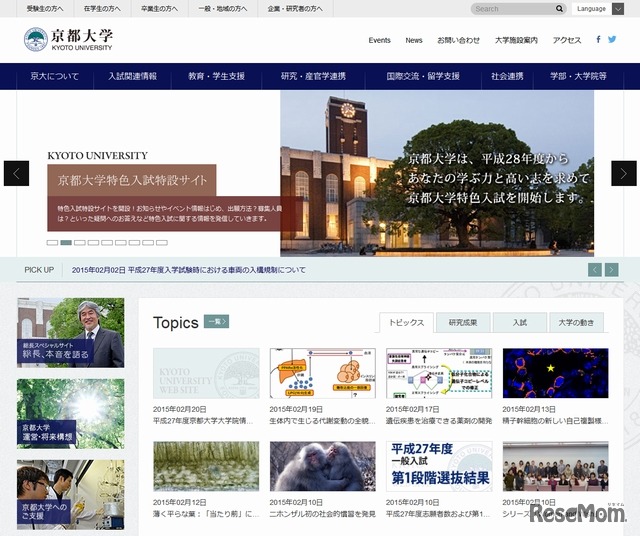Open ニホンザル初の社会的慣習を発見 article title

322,514
